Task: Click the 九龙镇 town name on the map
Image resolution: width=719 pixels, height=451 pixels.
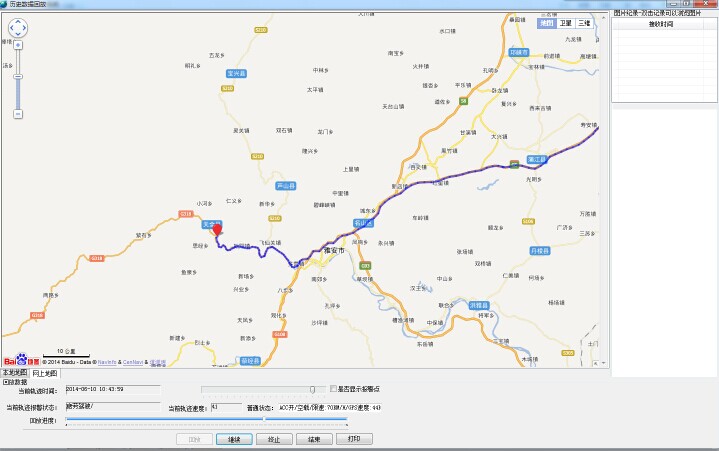Action: pyautogui.click(x=573, y=39)
